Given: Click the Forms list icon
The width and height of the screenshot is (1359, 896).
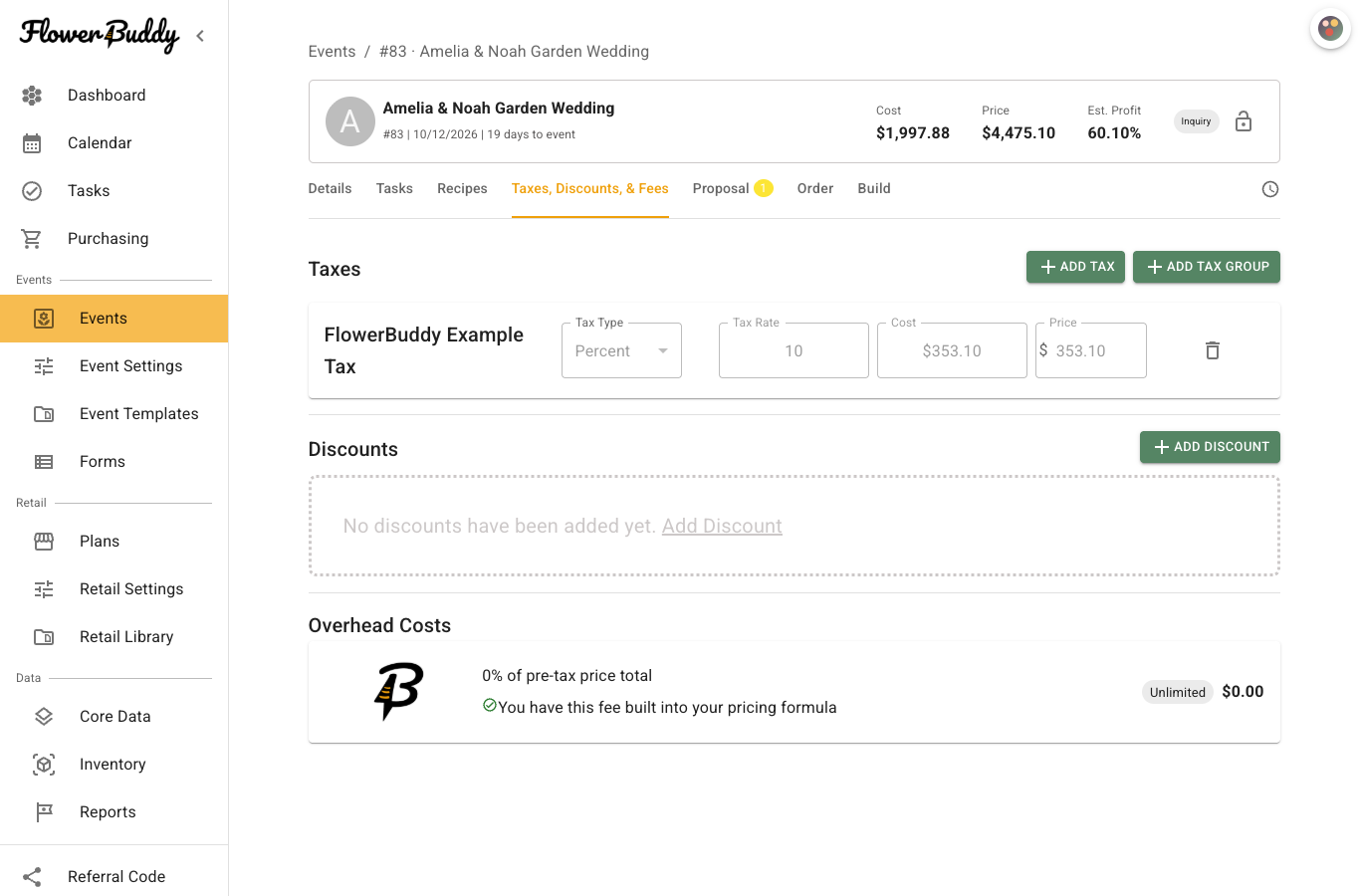Looking at the screenshot, I should pos(44,462).
